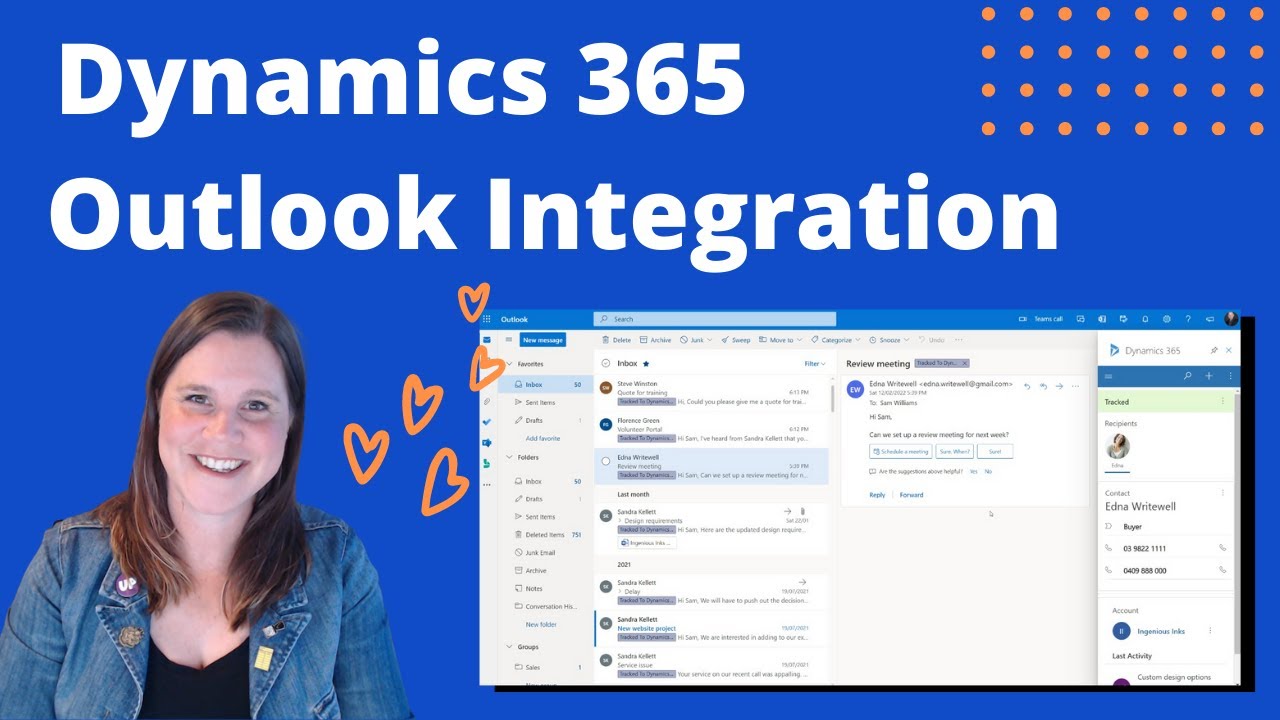Open the Deleted Items folder
Screen dimensions: 1280x720
pos(548,535)
